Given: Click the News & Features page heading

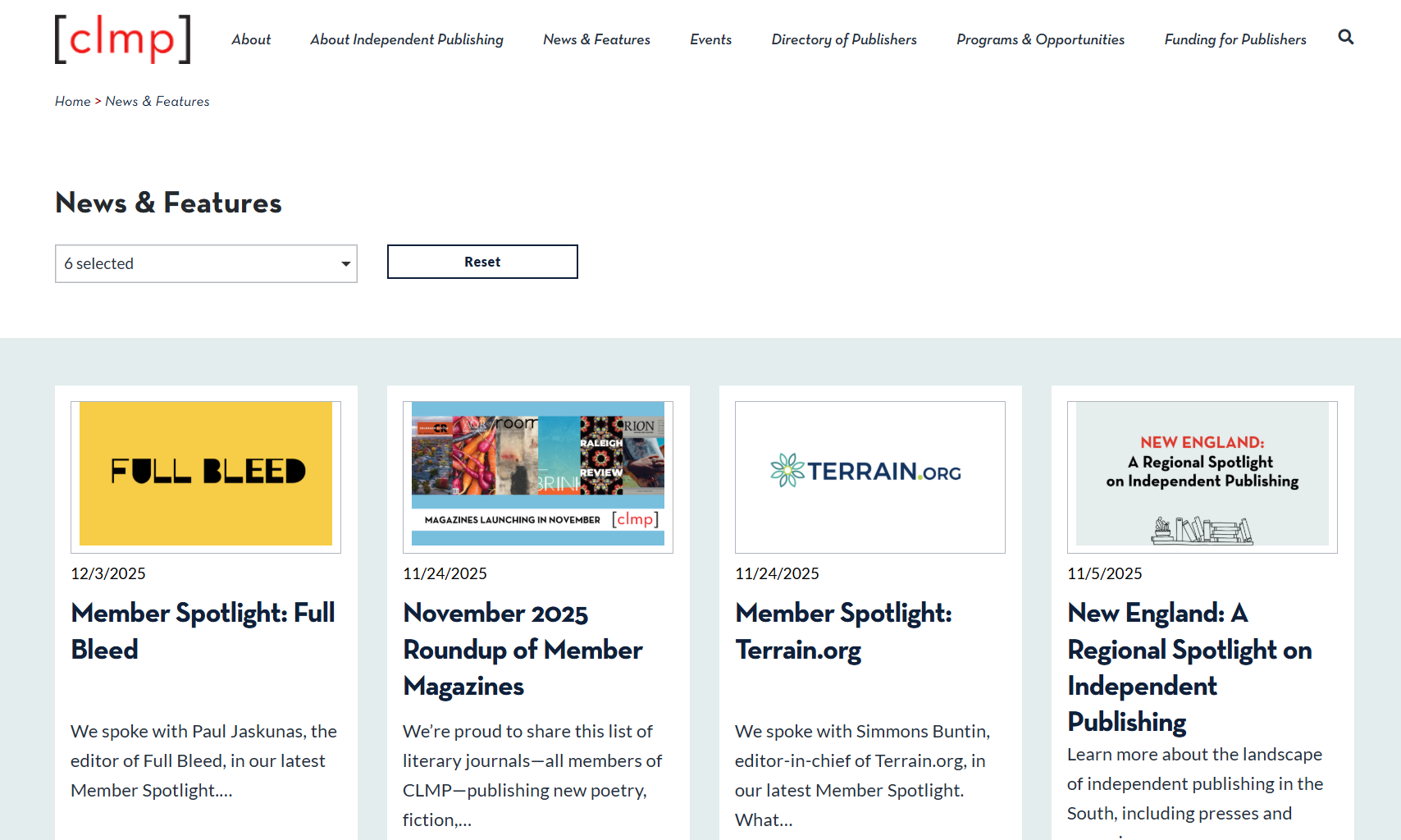Looking at the screenshot, I should 168,203.
